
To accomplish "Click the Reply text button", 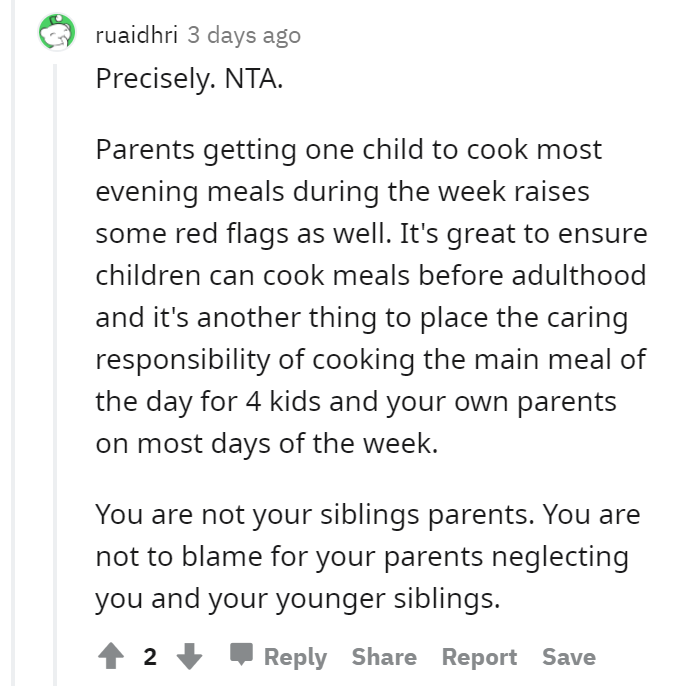I will click(295, 657).
